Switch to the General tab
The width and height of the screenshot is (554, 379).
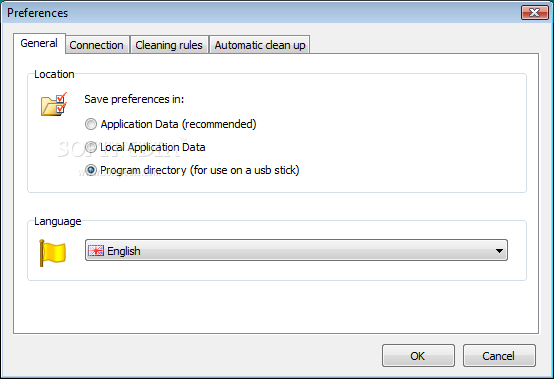click(39, 43)
